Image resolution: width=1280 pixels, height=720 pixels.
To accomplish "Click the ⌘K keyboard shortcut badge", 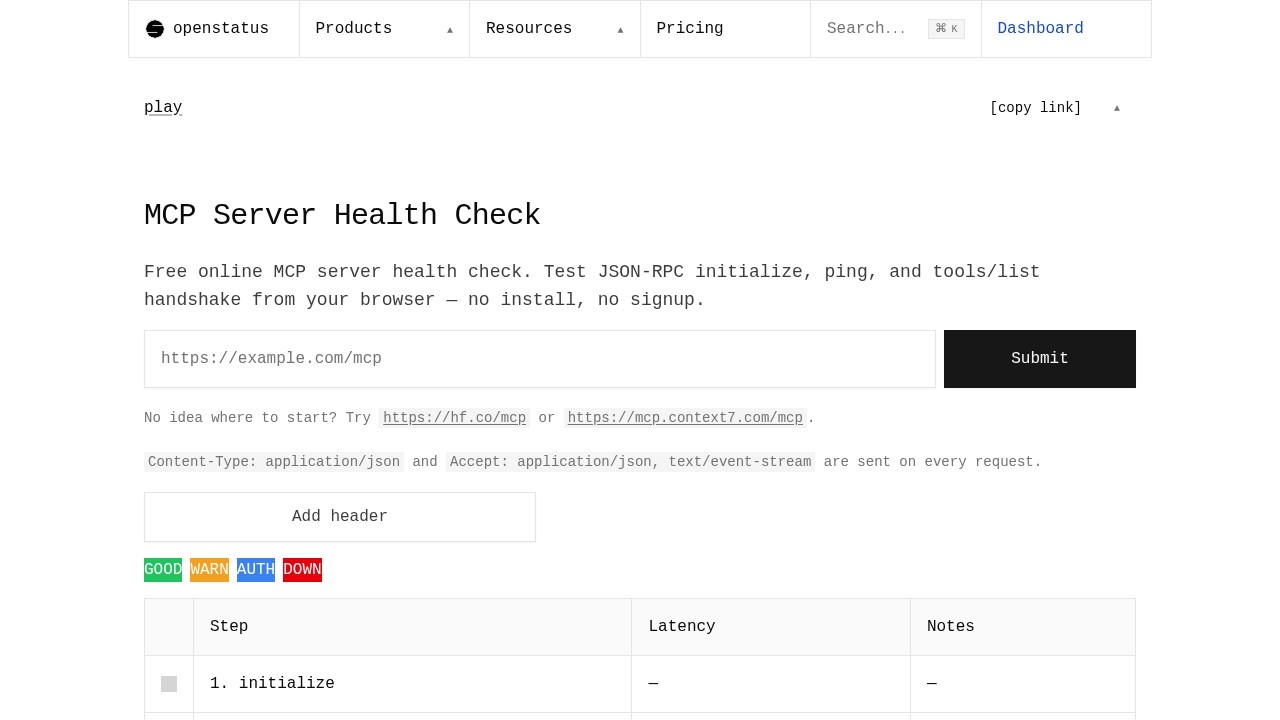I will pos(946,29).
